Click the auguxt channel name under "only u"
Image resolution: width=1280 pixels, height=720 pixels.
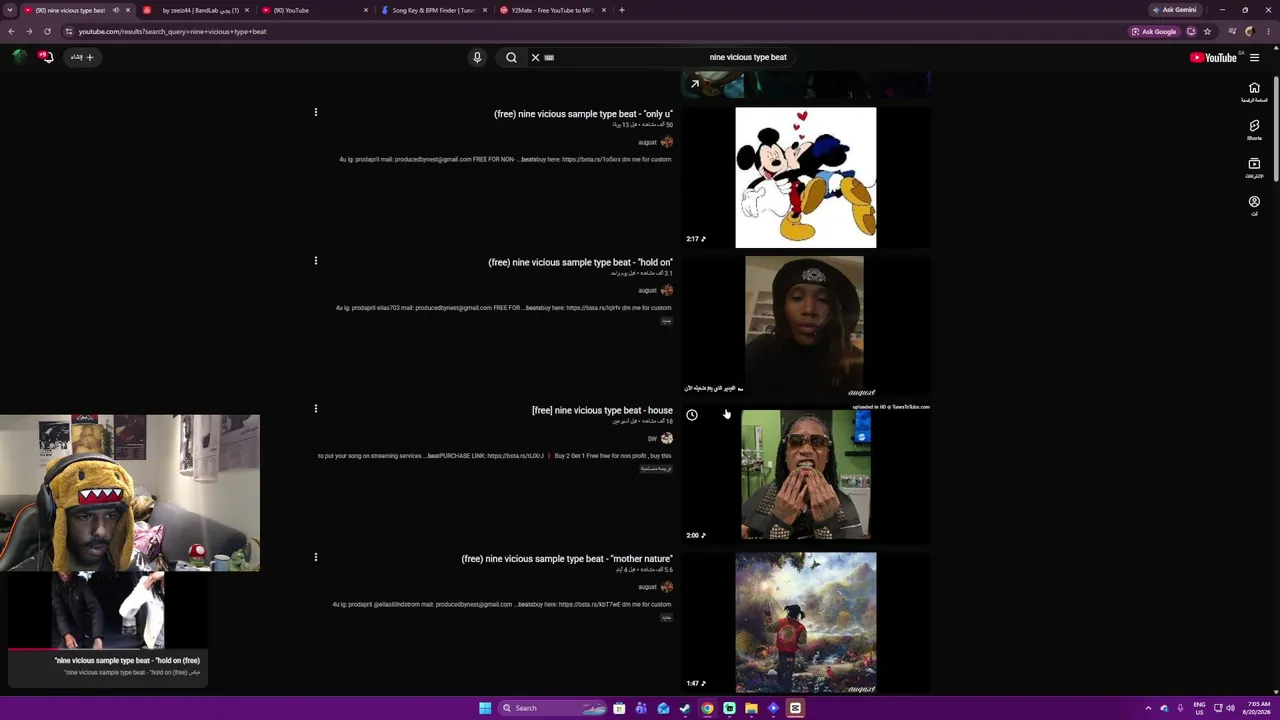pyautogui.click(x=647, y=142)
